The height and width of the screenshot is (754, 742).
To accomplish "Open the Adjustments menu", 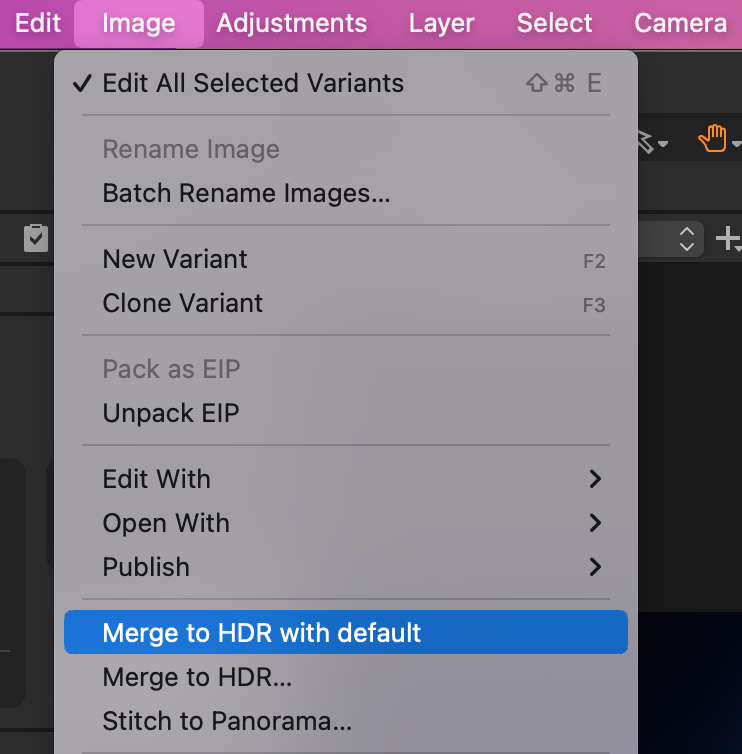I will [291, 23].
